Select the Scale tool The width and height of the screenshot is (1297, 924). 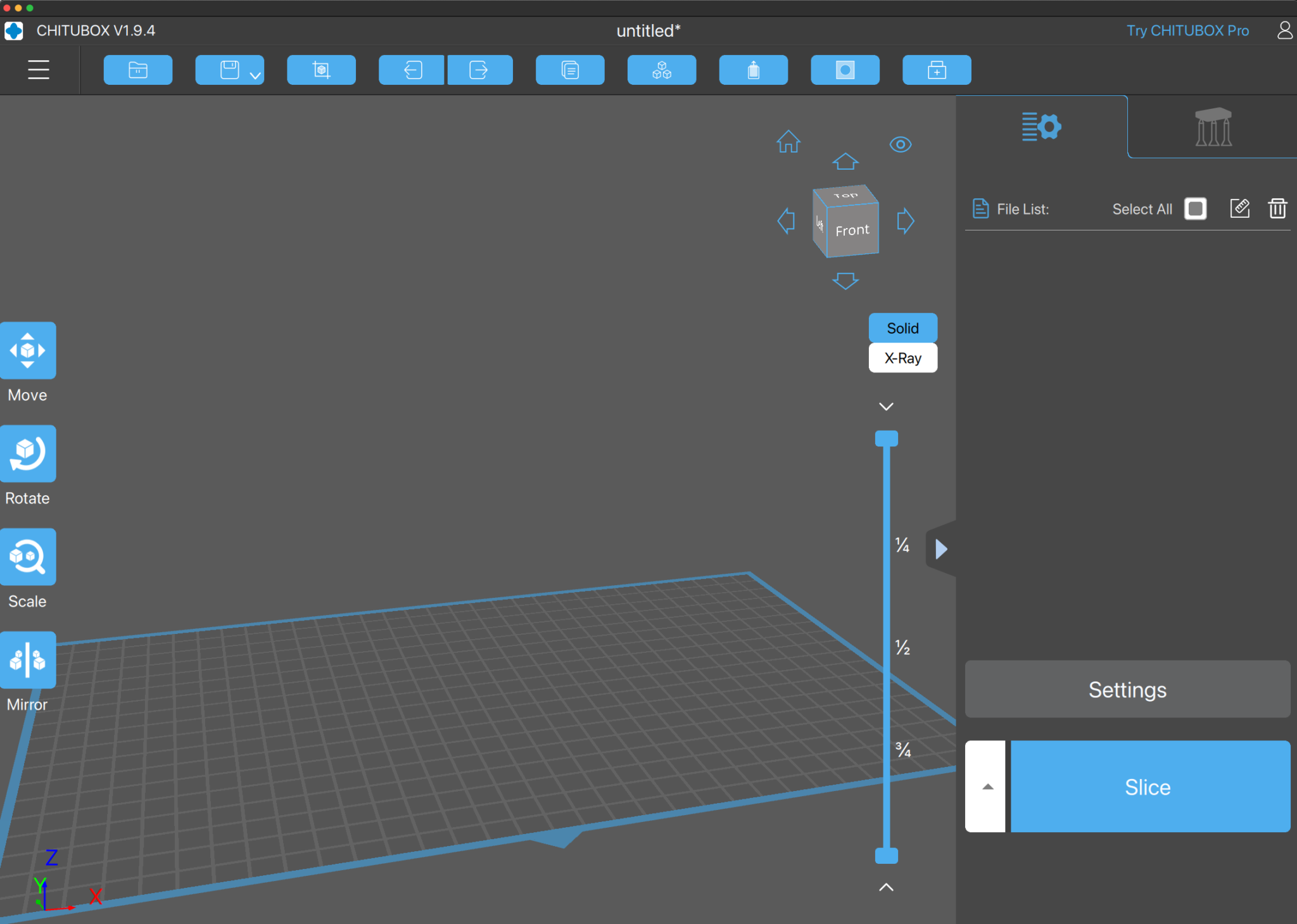point(28,557)
